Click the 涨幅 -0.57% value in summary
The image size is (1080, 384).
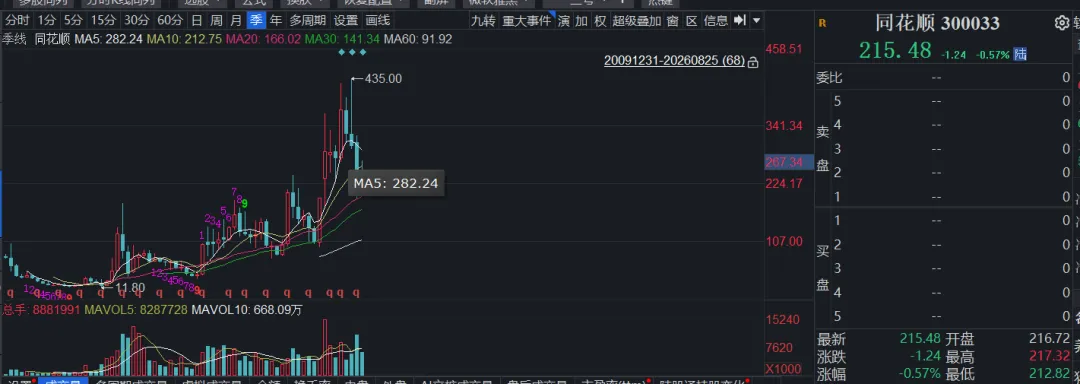coord(919,375)
